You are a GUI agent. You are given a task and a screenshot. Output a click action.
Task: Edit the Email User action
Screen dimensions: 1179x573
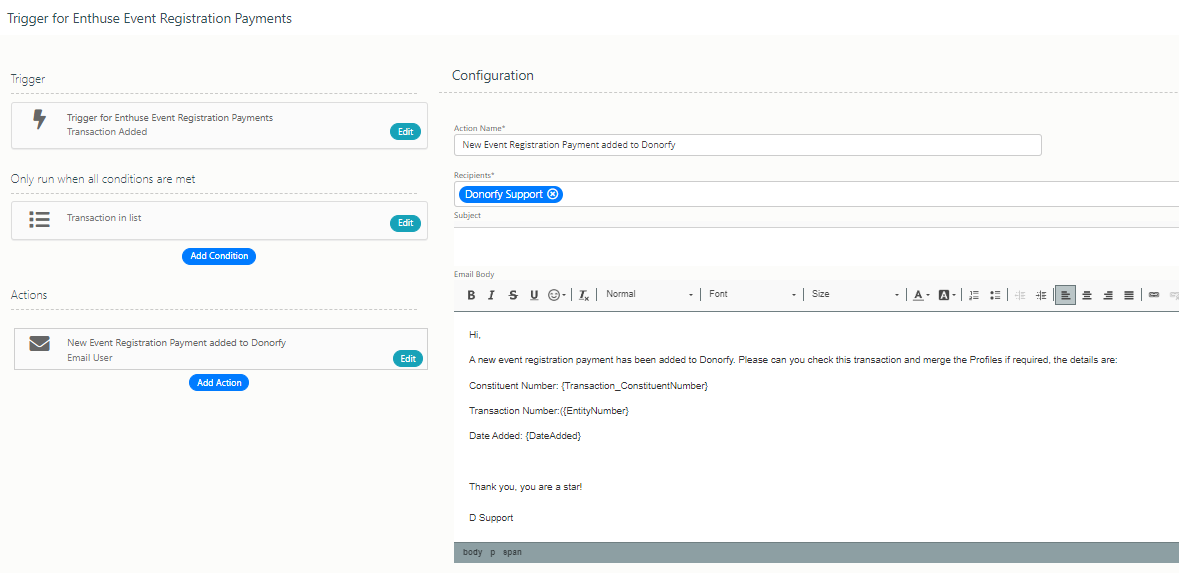tap(408, 359)
